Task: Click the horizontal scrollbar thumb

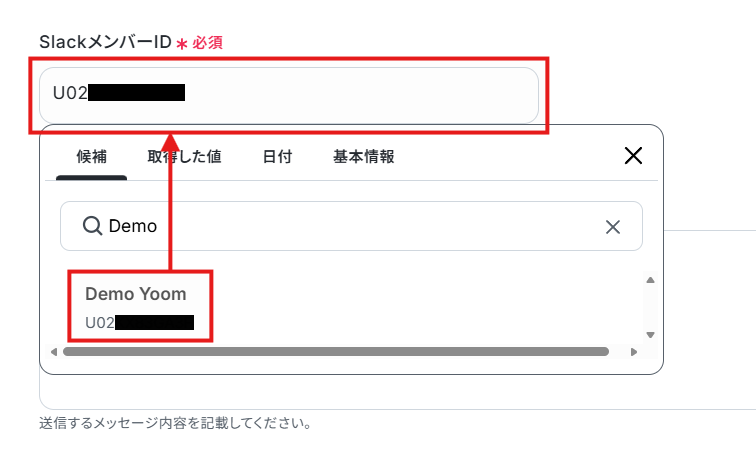Action: 336,351
